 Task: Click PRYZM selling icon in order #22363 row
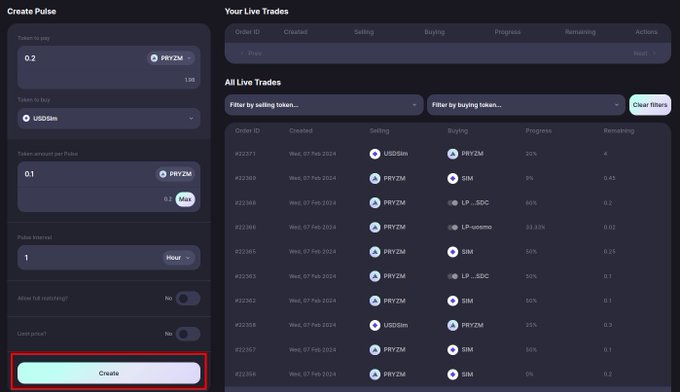(375, 276)
